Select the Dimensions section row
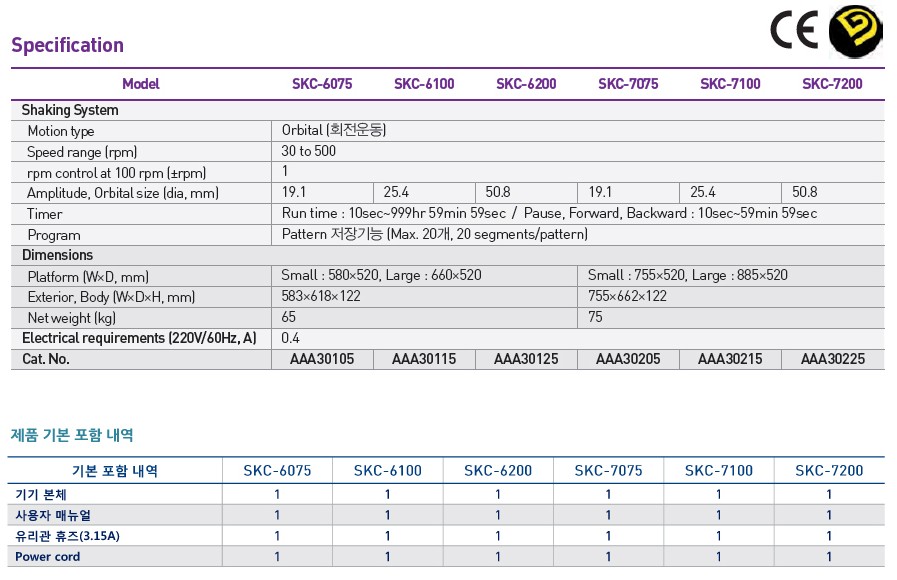This screenshot has width=897, height=580. pyautogui.click(x=448, y=255)
